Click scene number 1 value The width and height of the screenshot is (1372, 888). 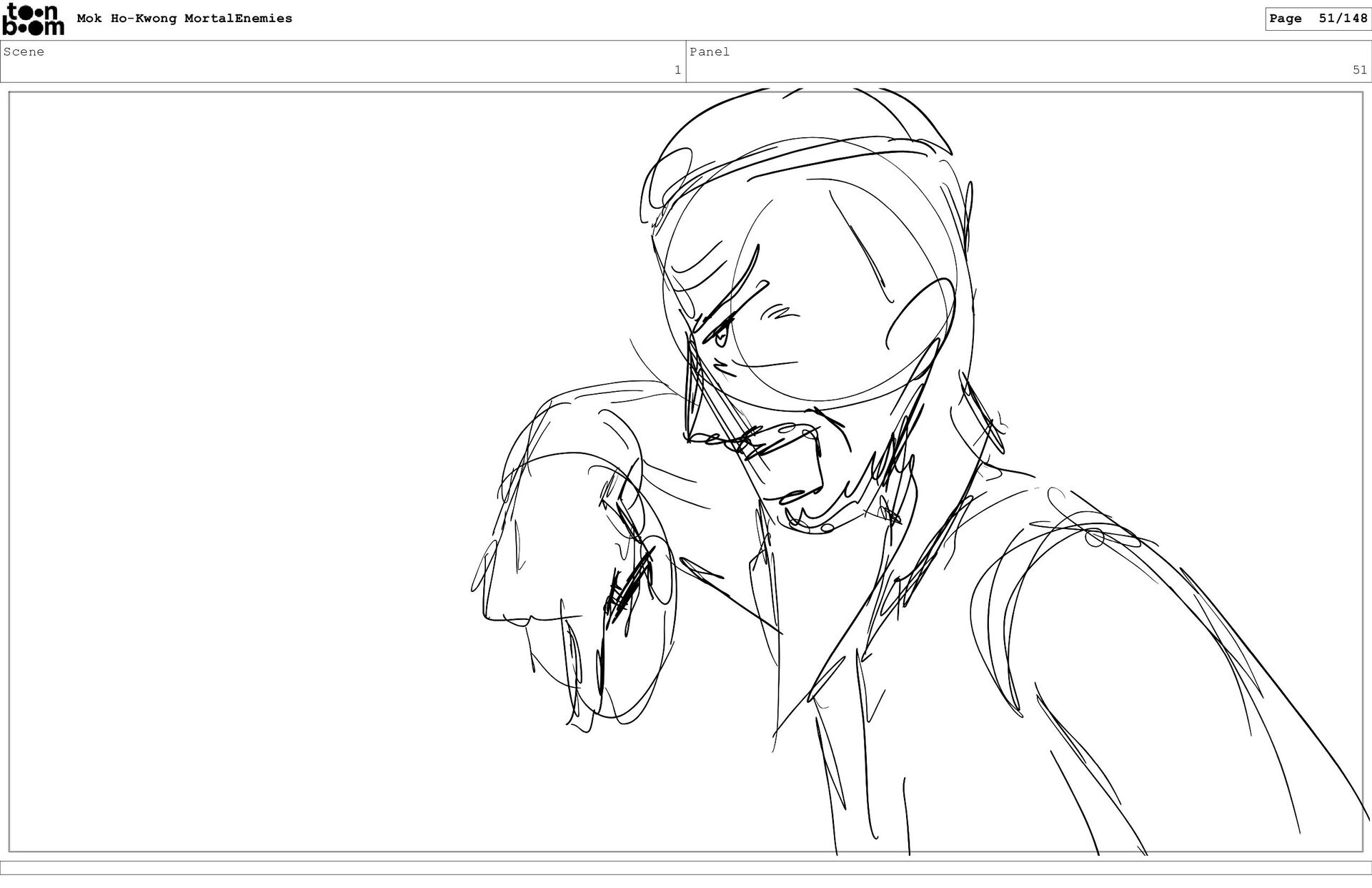677,70
